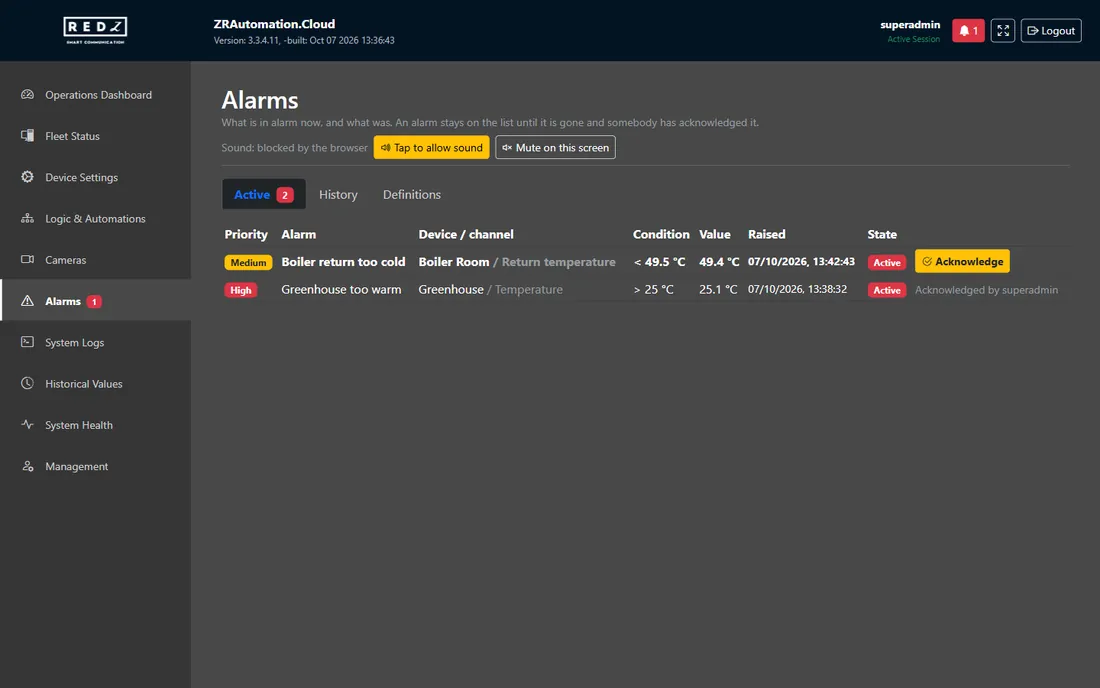
Task: Select the Alarms warning triangle icon
Action: click(x=27, y=301)
